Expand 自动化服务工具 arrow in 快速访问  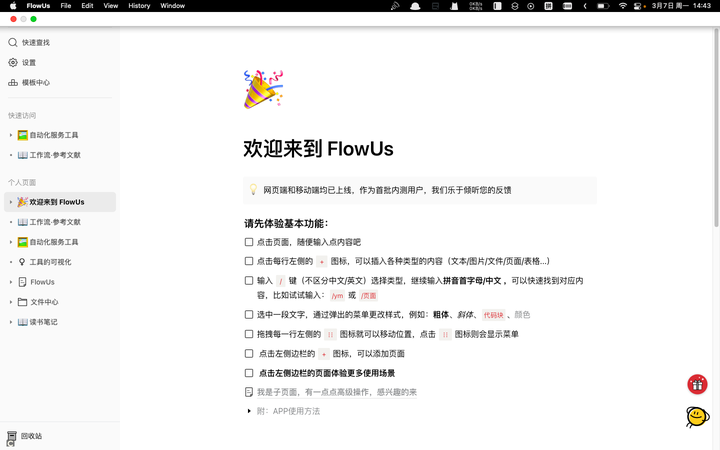coord(11,135)
